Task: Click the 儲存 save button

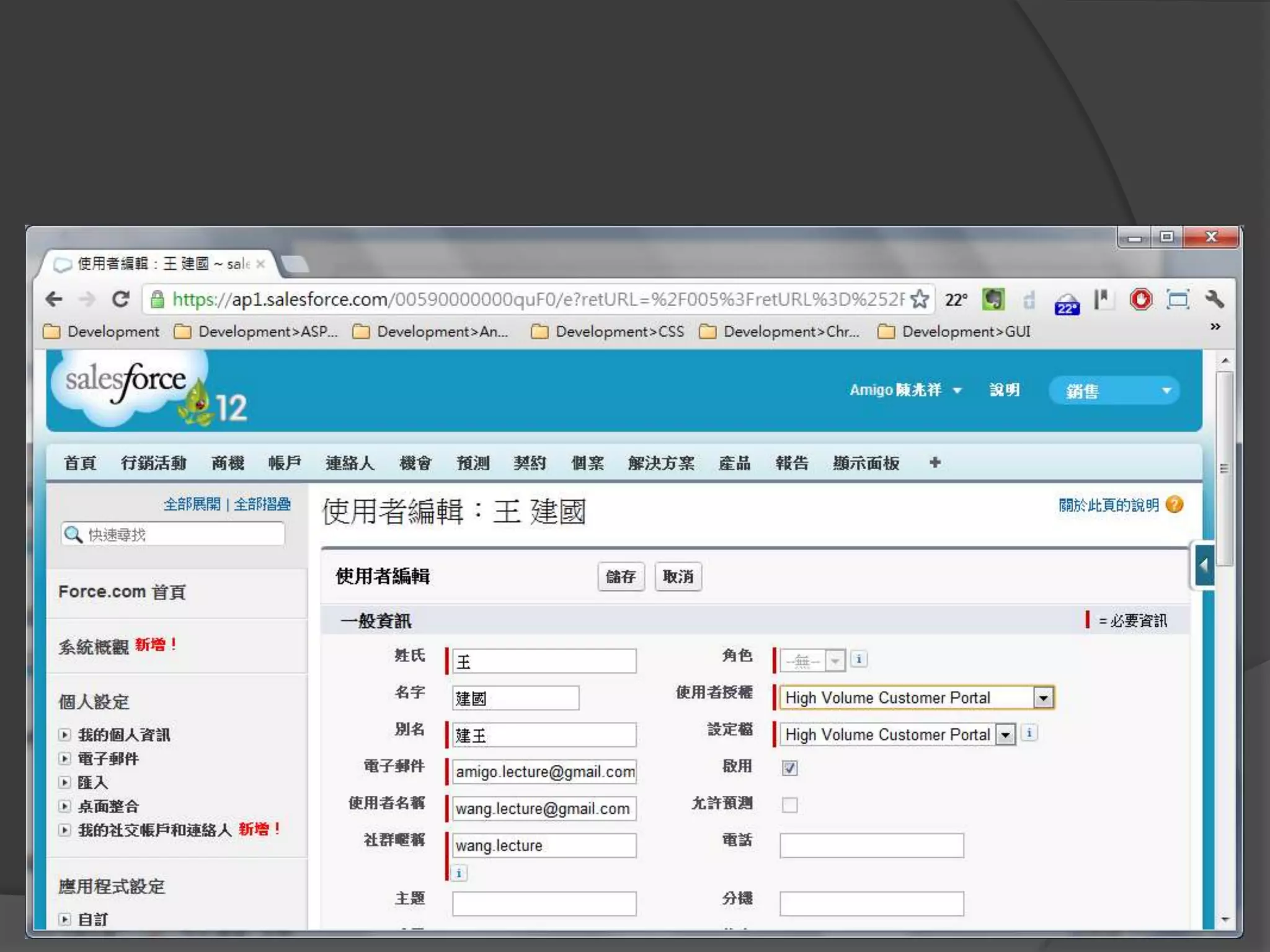Action: tap(621, 577)
